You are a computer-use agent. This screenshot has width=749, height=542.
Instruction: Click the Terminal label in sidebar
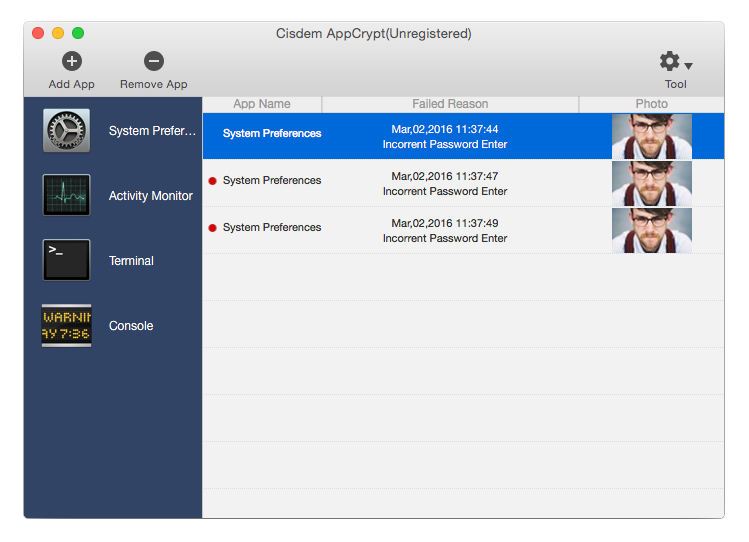[131, 261]
